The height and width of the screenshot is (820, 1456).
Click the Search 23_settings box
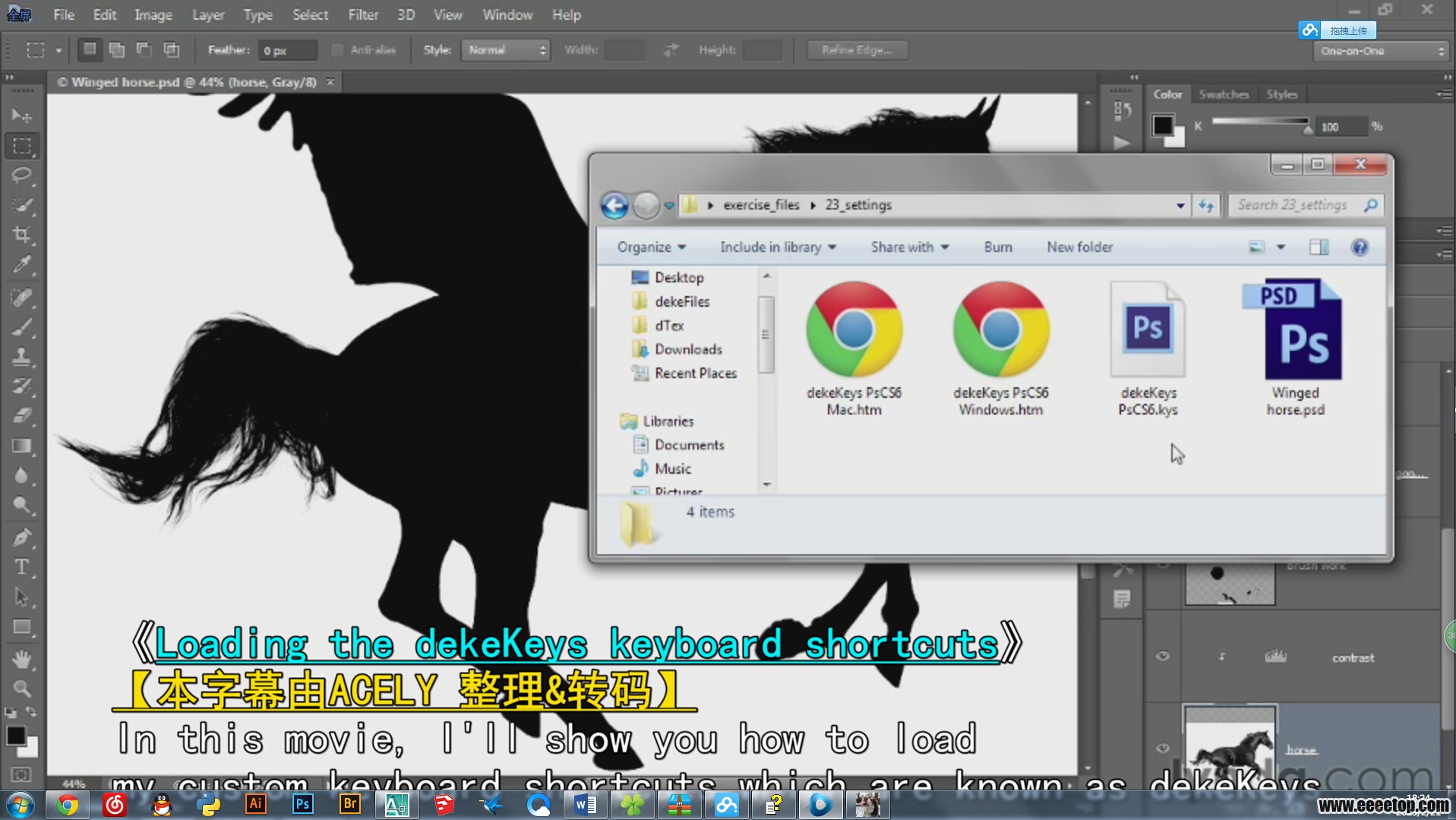[1305, 205]
